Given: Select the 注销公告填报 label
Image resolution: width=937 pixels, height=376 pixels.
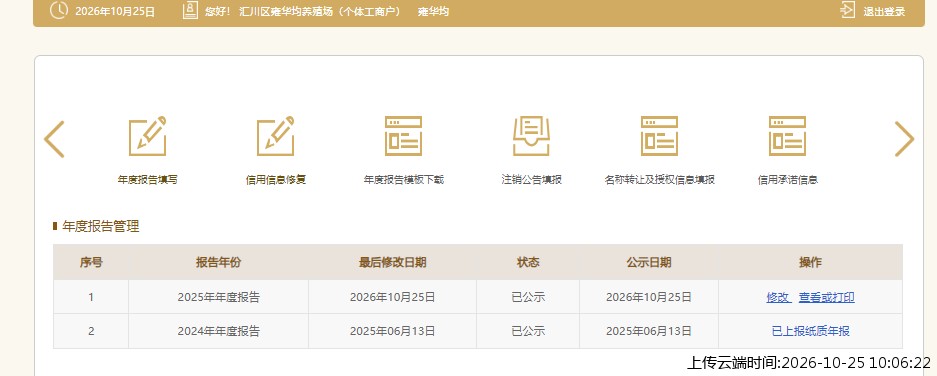Looking at the screenshot, I should tap(531, 180).
